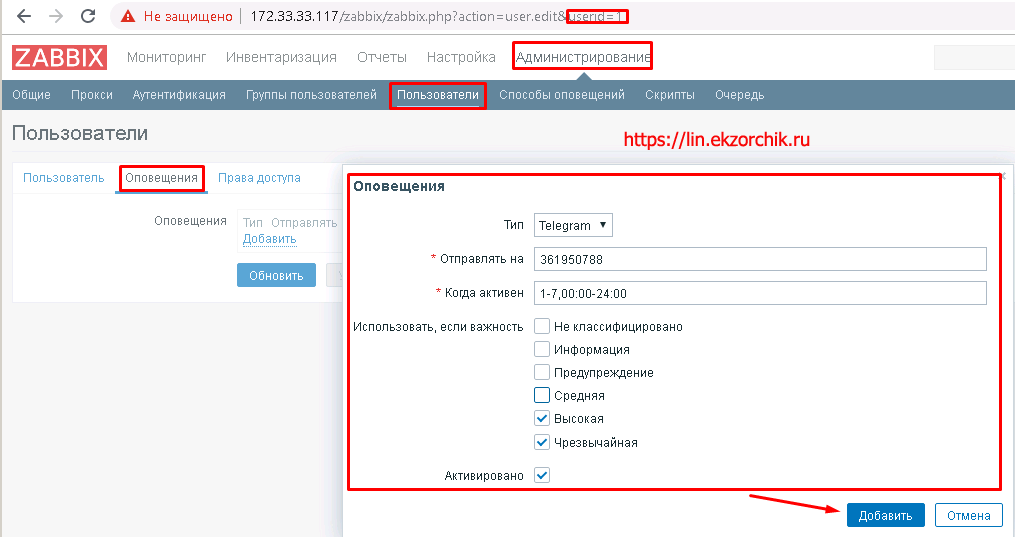Click the Отправлять на input field

[760, 259]
